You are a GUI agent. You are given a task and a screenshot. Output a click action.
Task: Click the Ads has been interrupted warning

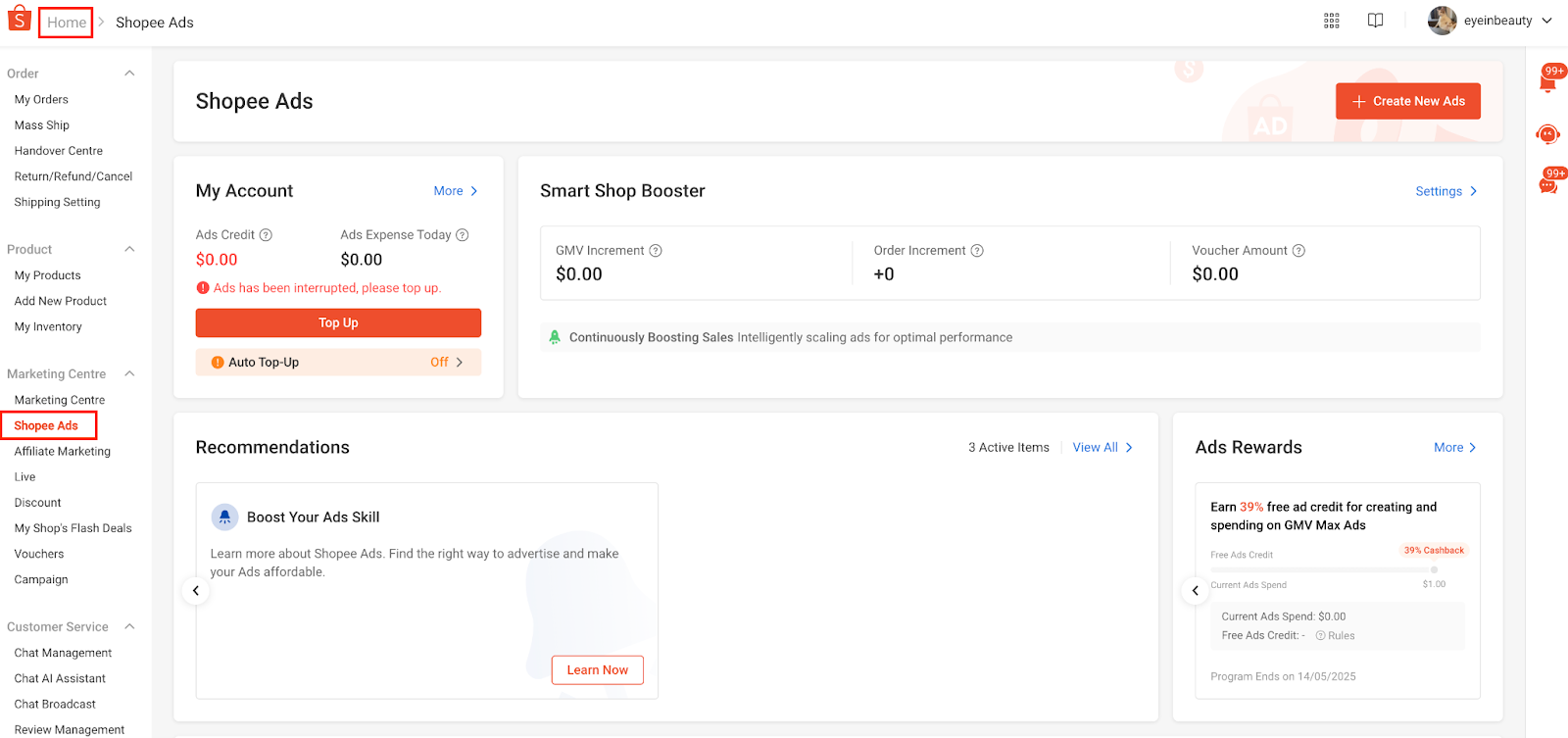(318, 288)
